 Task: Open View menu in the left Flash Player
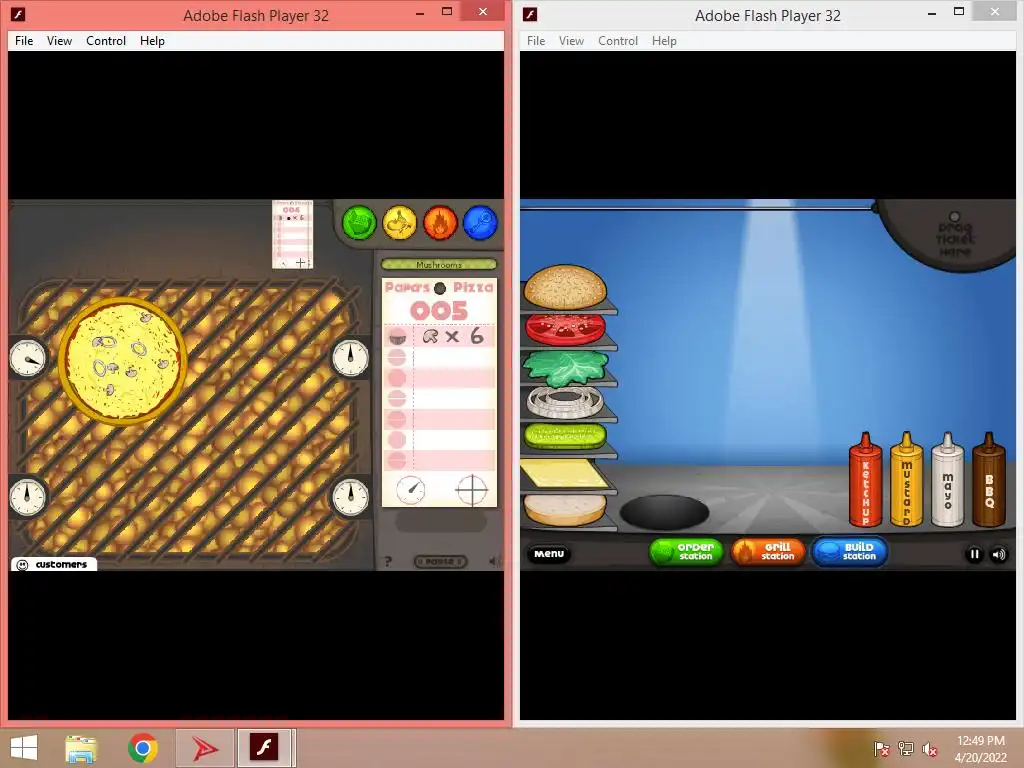59,40
